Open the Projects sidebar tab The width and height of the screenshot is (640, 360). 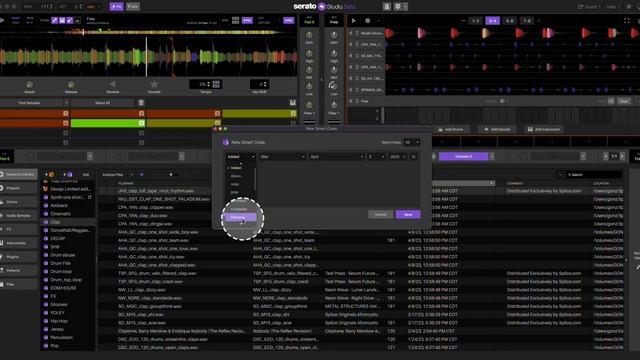pyautogui.click(x=18, y=188)
